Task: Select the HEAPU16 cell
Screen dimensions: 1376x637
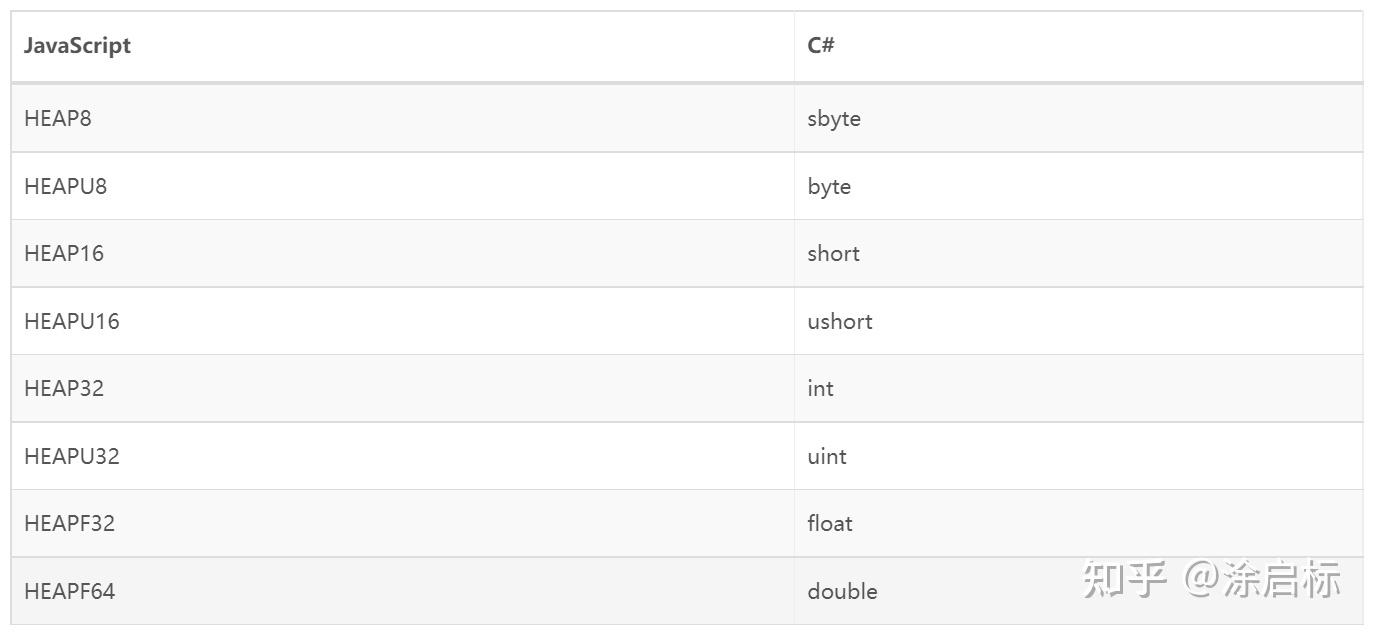Action: click(72, 321)
